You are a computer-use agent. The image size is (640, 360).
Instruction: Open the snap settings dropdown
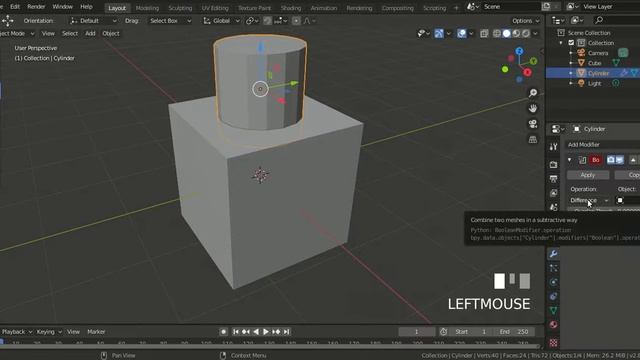click(281, 20)
